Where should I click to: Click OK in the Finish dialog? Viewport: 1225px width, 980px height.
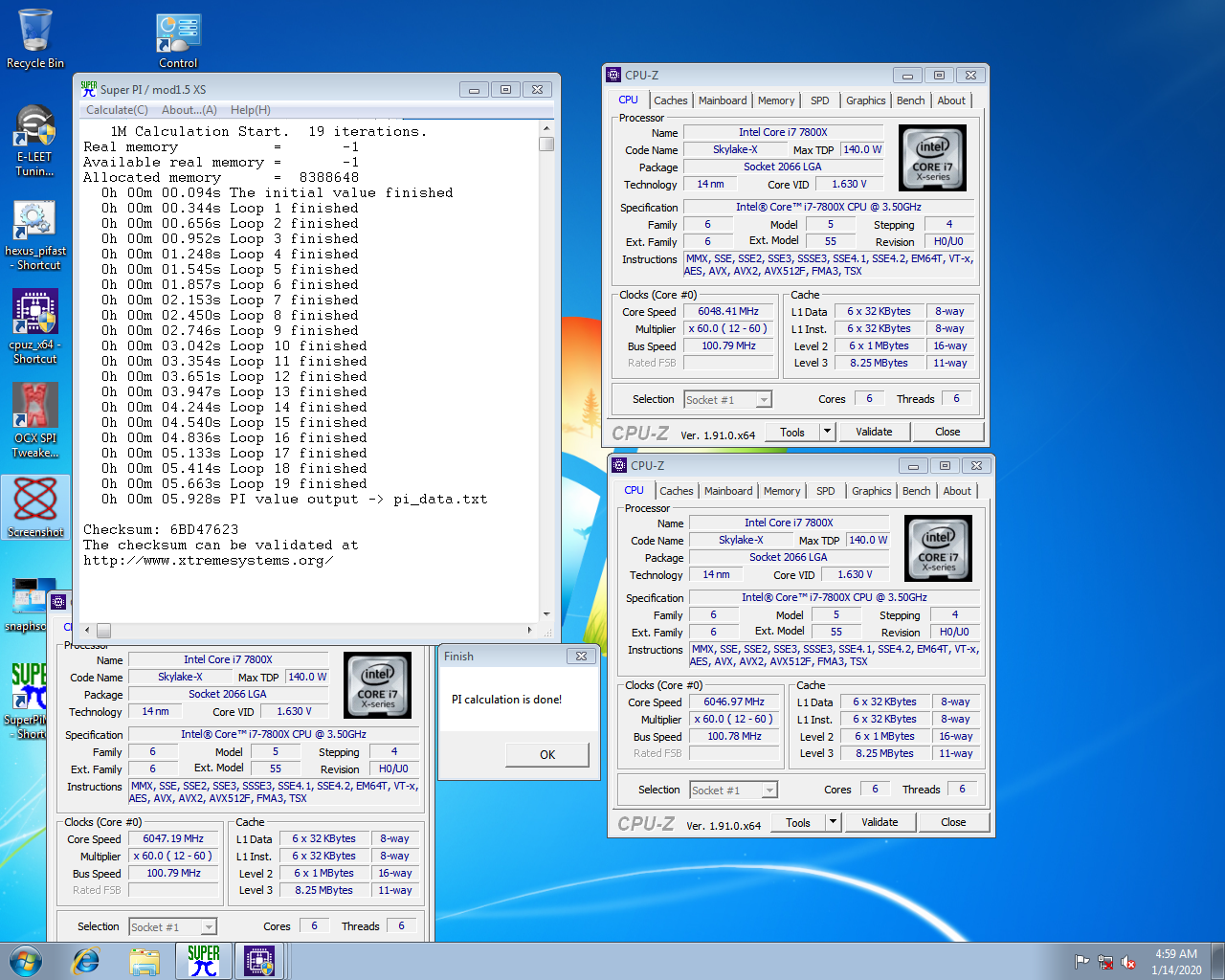[x=547, y=755]
